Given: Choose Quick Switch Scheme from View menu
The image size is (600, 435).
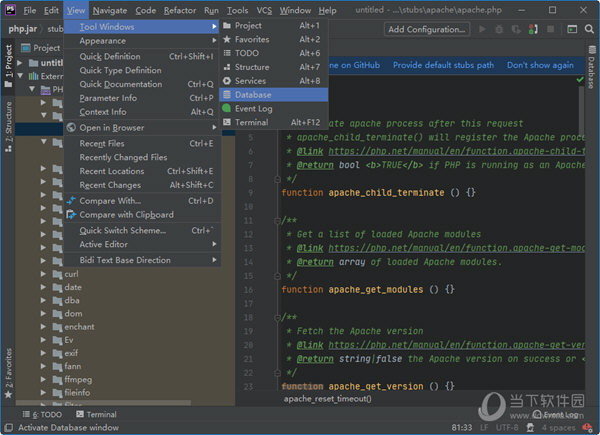Looking at the screenshot, I should (x=142, y=230).
